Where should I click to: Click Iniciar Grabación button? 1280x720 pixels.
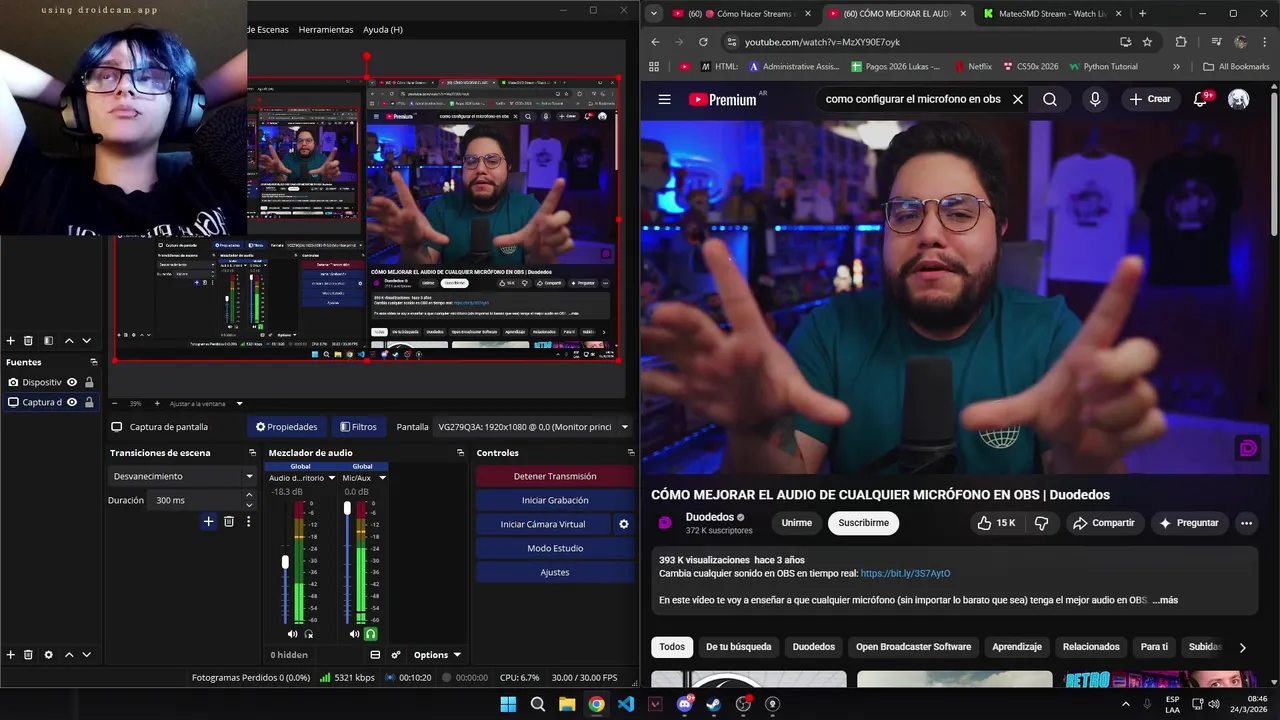coord(555,500)
